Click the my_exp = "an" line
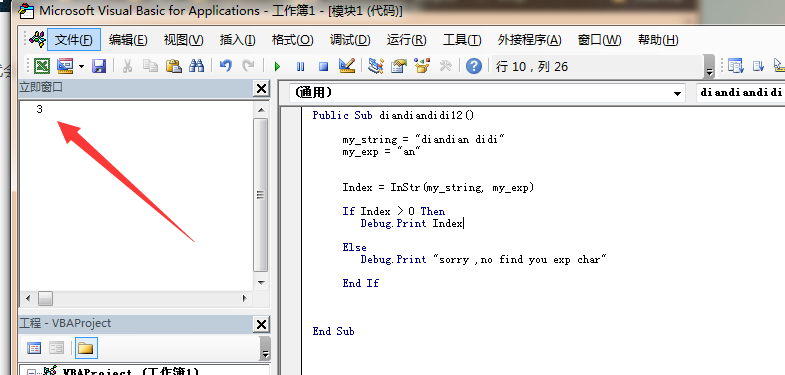 coord(381,152)
